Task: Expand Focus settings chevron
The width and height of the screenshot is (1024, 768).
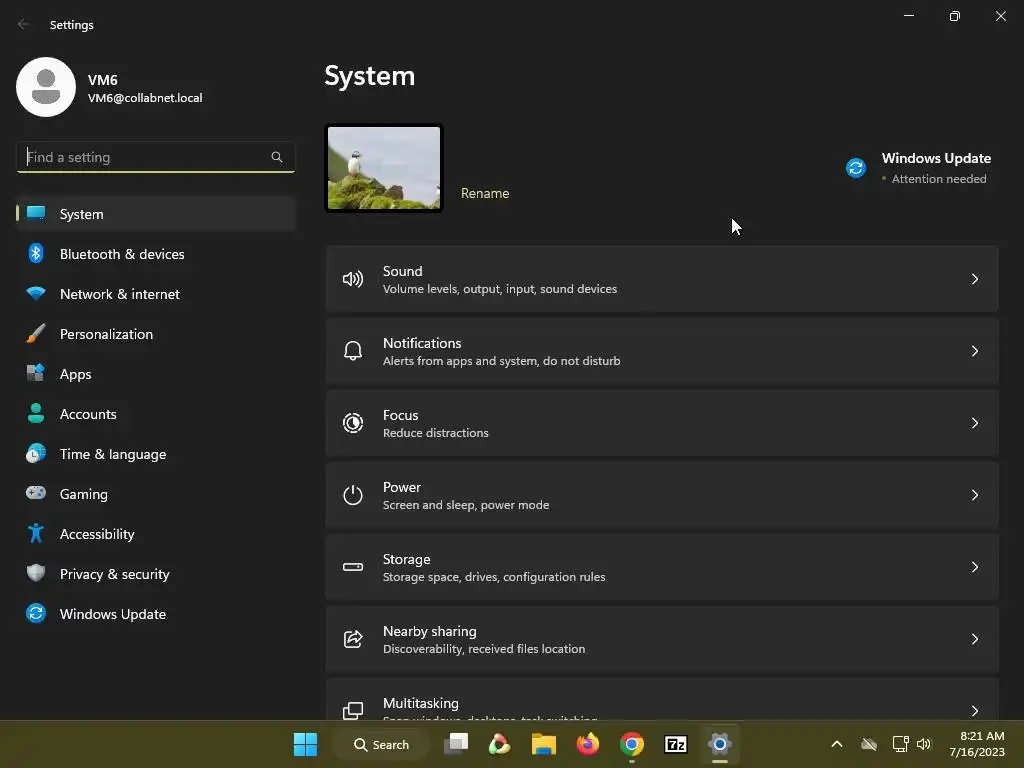Action: tap(974, 423)
